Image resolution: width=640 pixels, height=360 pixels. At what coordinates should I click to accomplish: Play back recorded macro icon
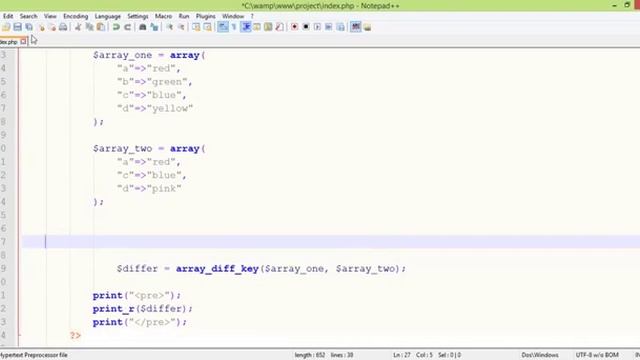tap(317, 27)
